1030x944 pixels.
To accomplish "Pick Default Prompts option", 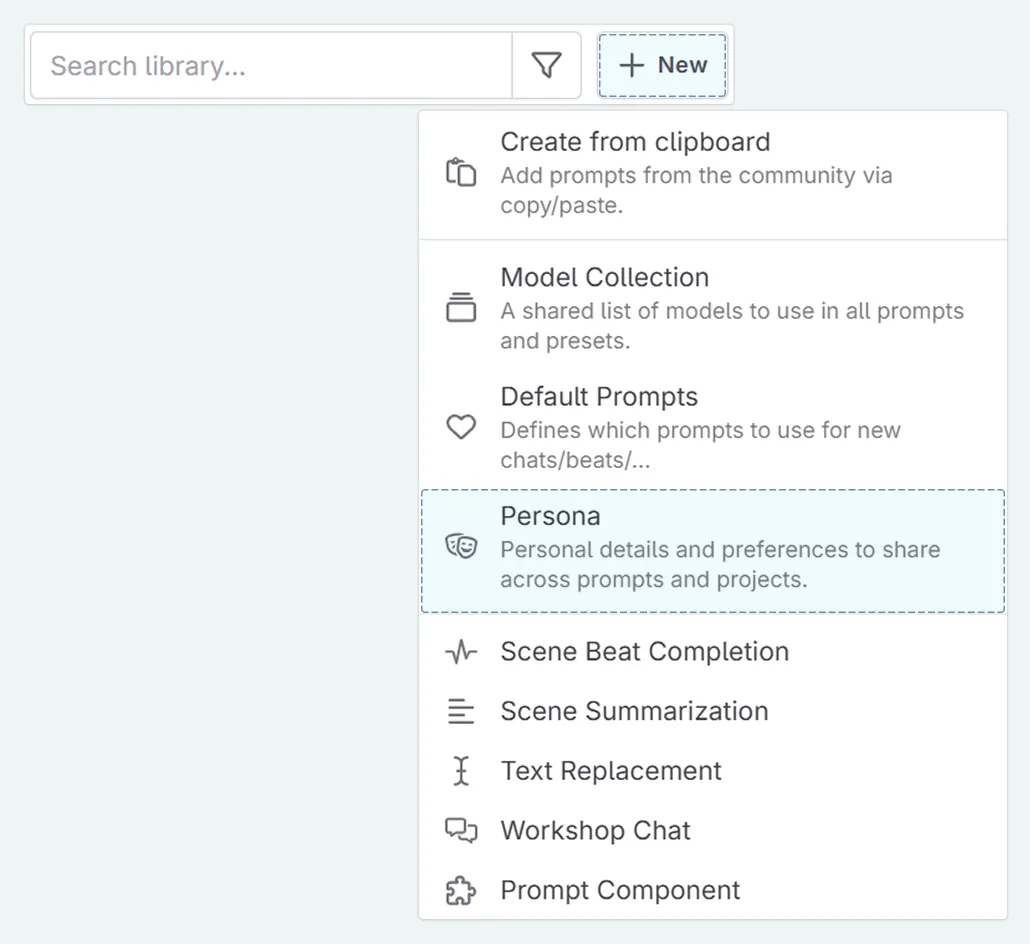I will (713, 428).
